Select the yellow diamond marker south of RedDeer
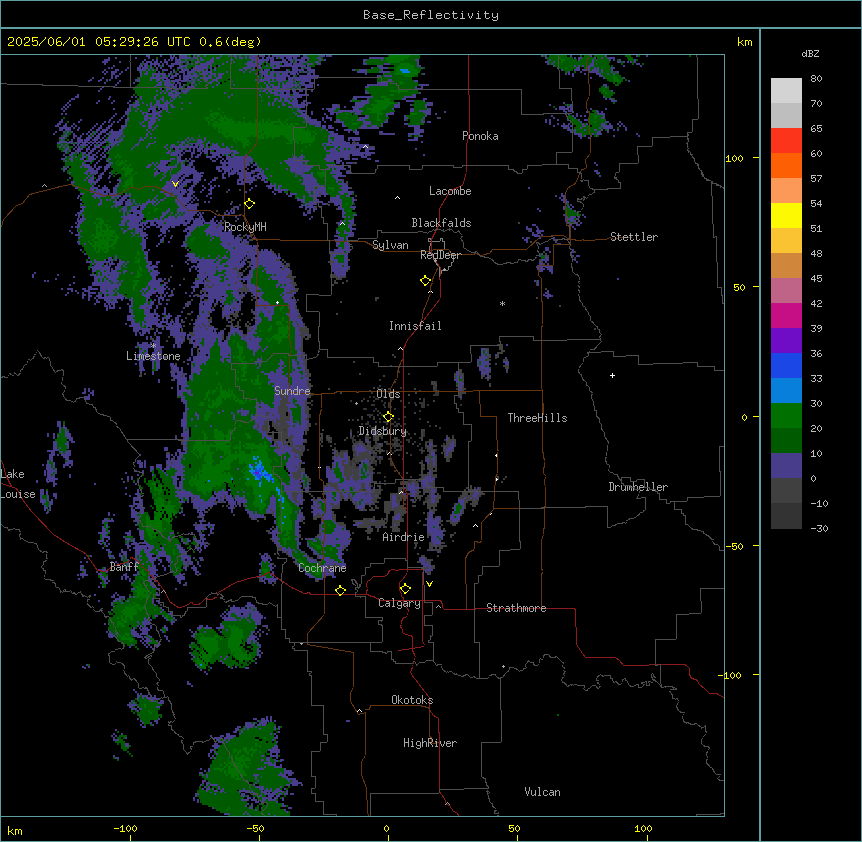This screenshot has width=862, height=842. [x=426, y=281]
